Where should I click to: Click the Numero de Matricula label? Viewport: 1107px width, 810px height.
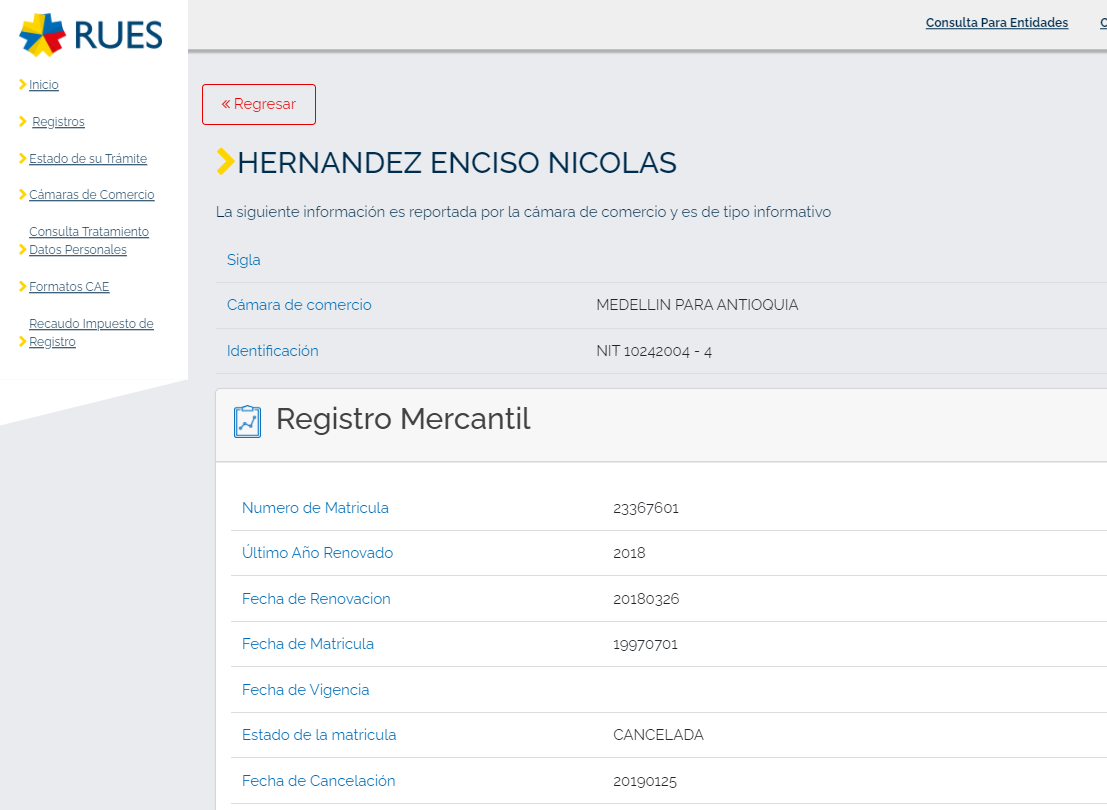[x=315, y=508]
